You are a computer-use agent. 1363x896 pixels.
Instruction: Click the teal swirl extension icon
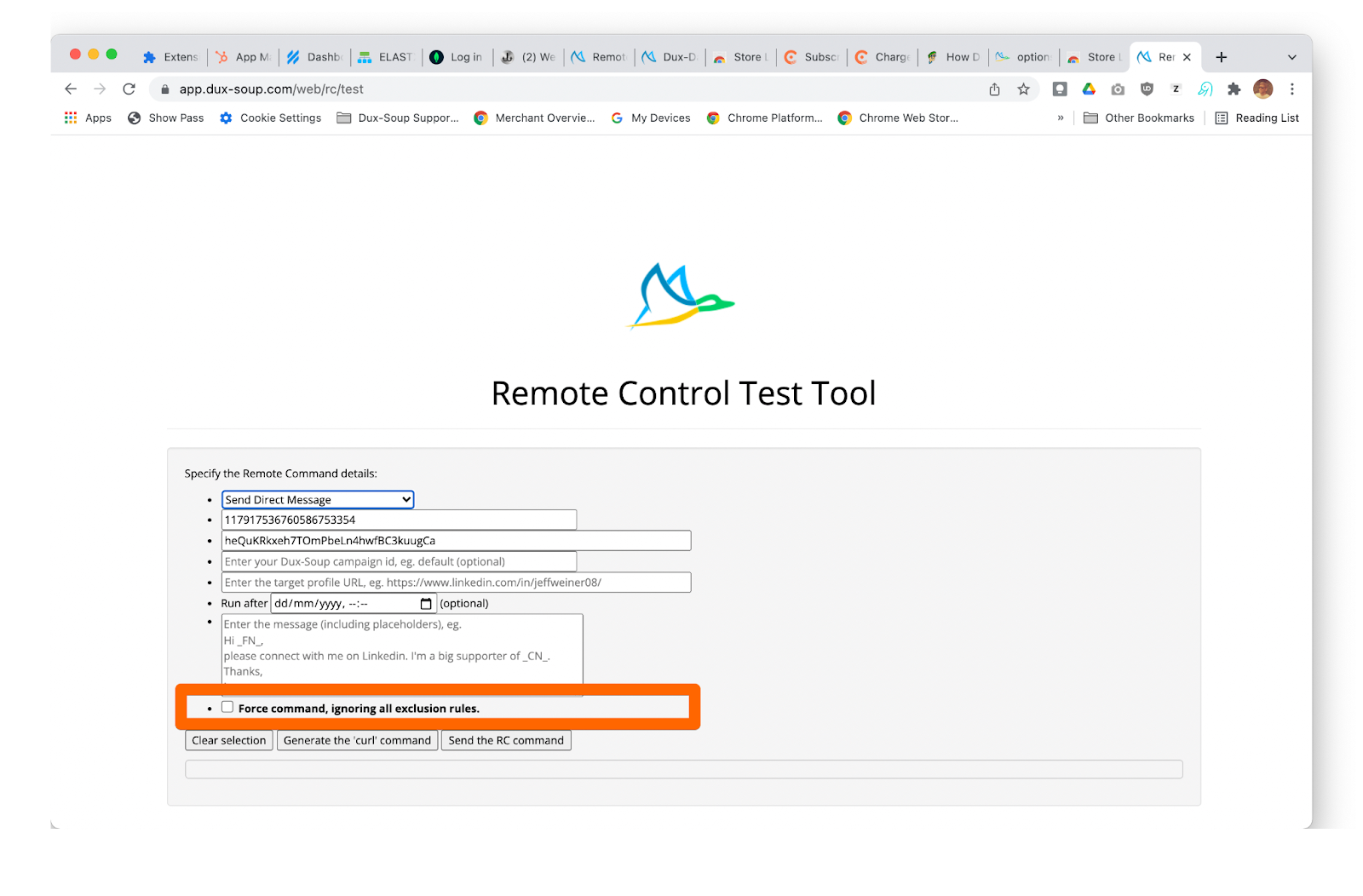(x=1205, y=89)
